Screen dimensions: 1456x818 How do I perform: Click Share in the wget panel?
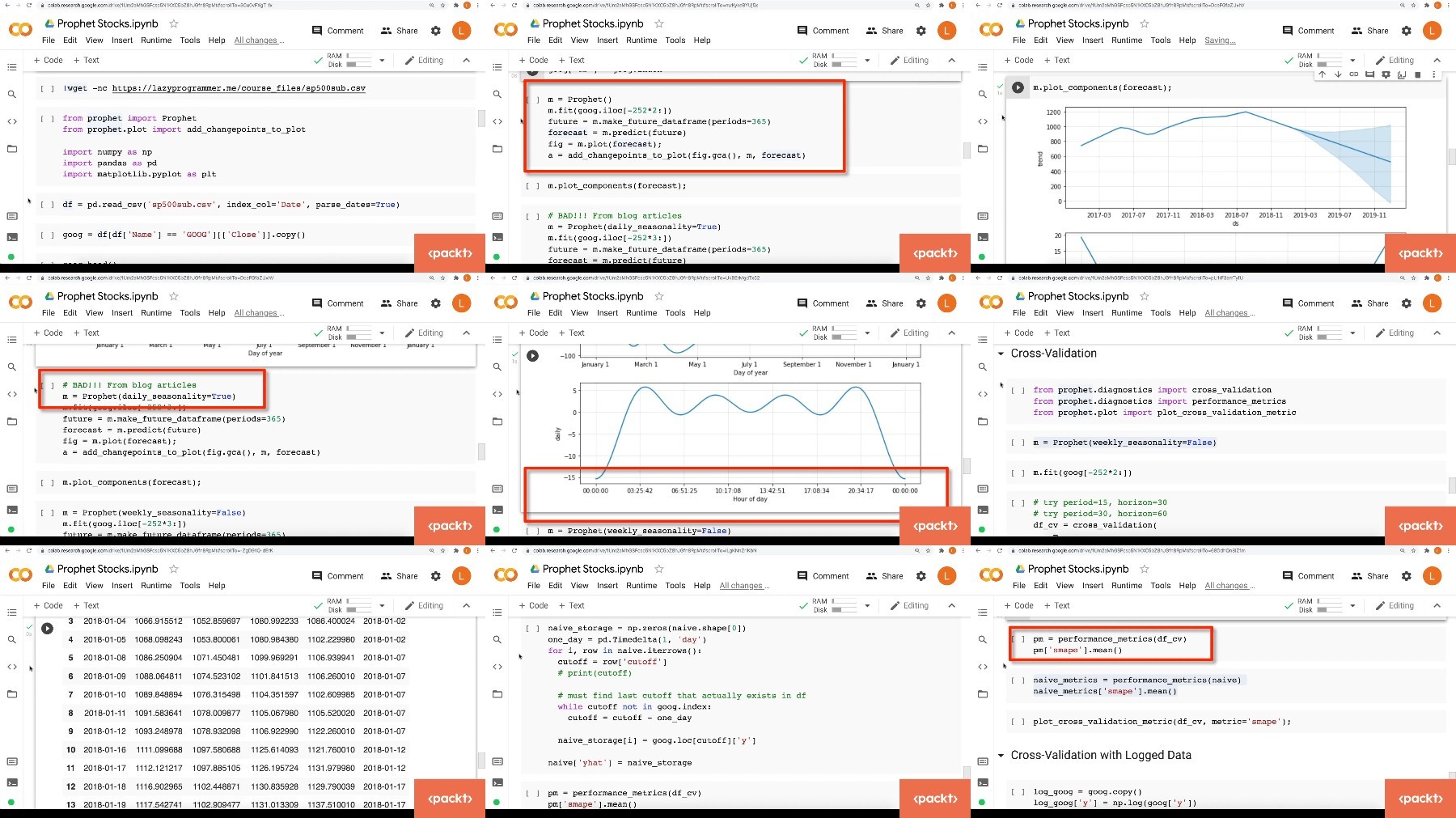pyautogui.click(x=400, y=31)
